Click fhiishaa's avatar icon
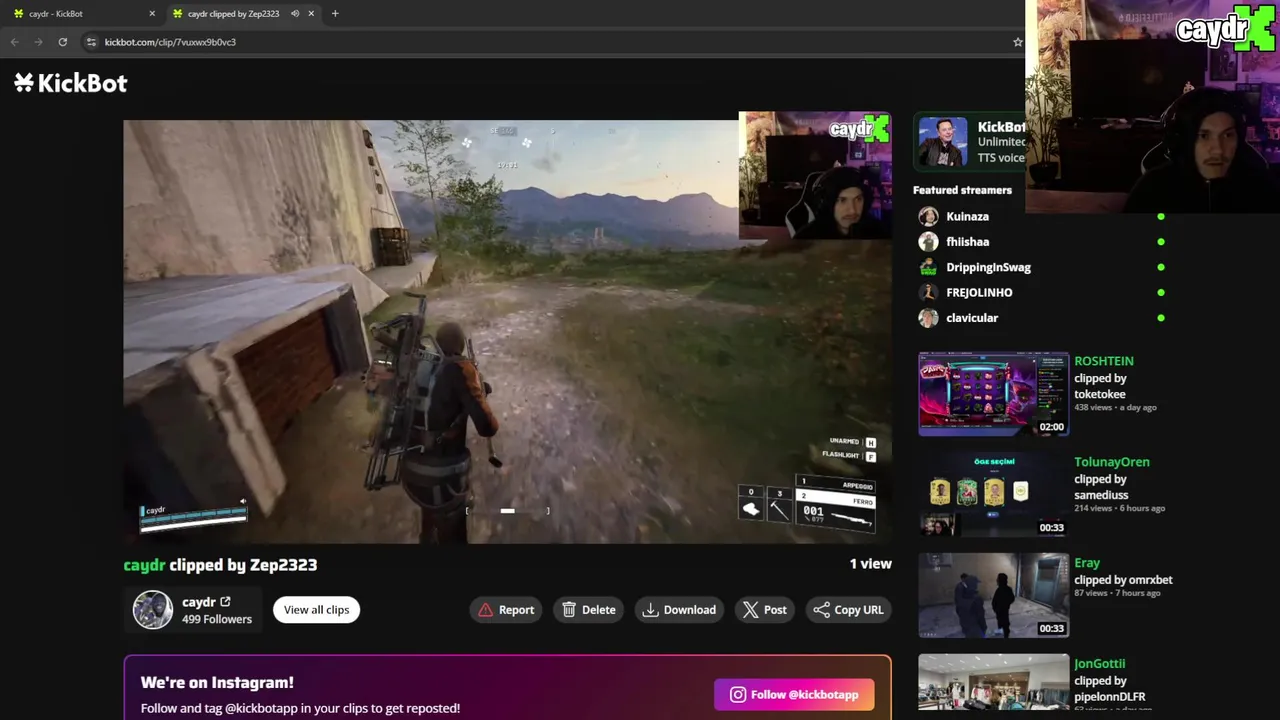The height and width of the screenshot is (720, 1280). [x=928, y=242]
